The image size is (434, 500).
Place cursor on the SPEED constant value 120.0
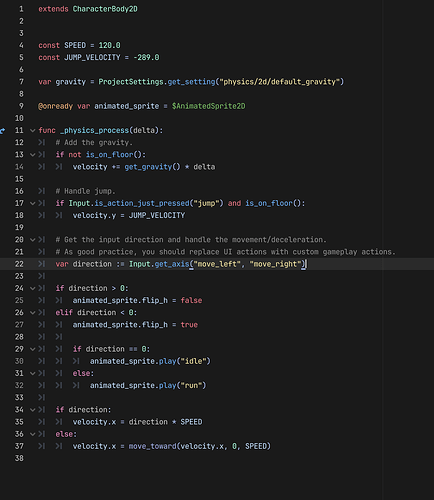coord(109,45)
